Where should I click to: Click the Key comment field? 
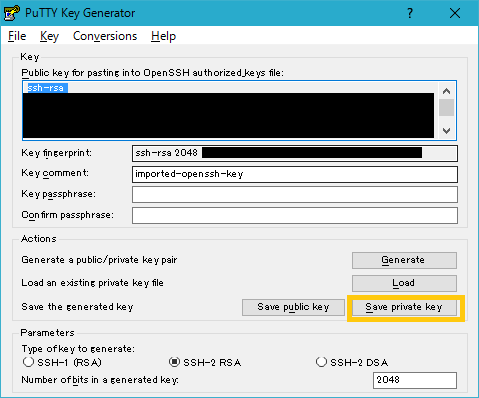[x=295, y=174]
